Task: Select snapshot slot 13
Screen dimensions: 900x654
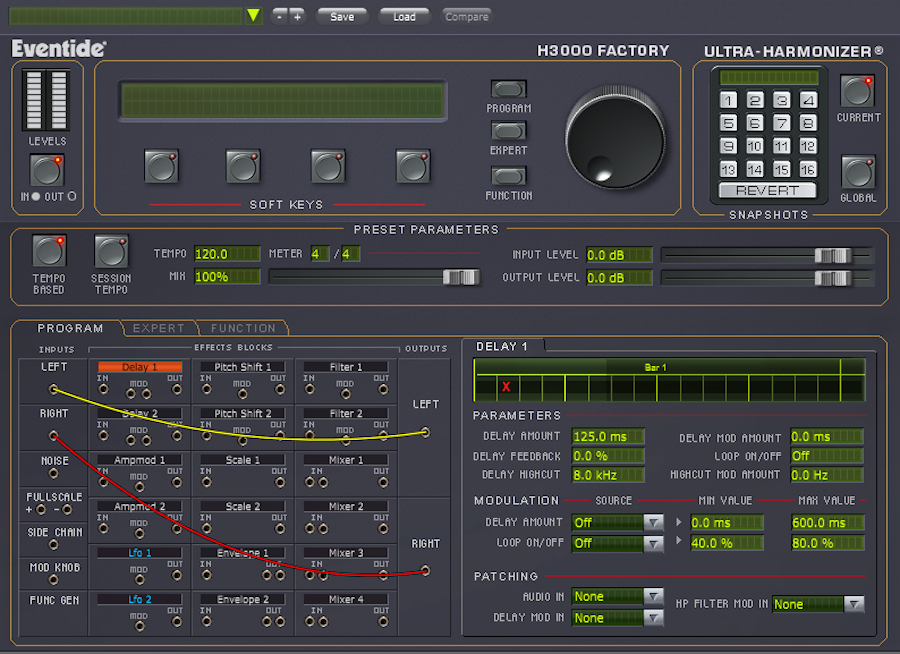Action: point(728,169)
